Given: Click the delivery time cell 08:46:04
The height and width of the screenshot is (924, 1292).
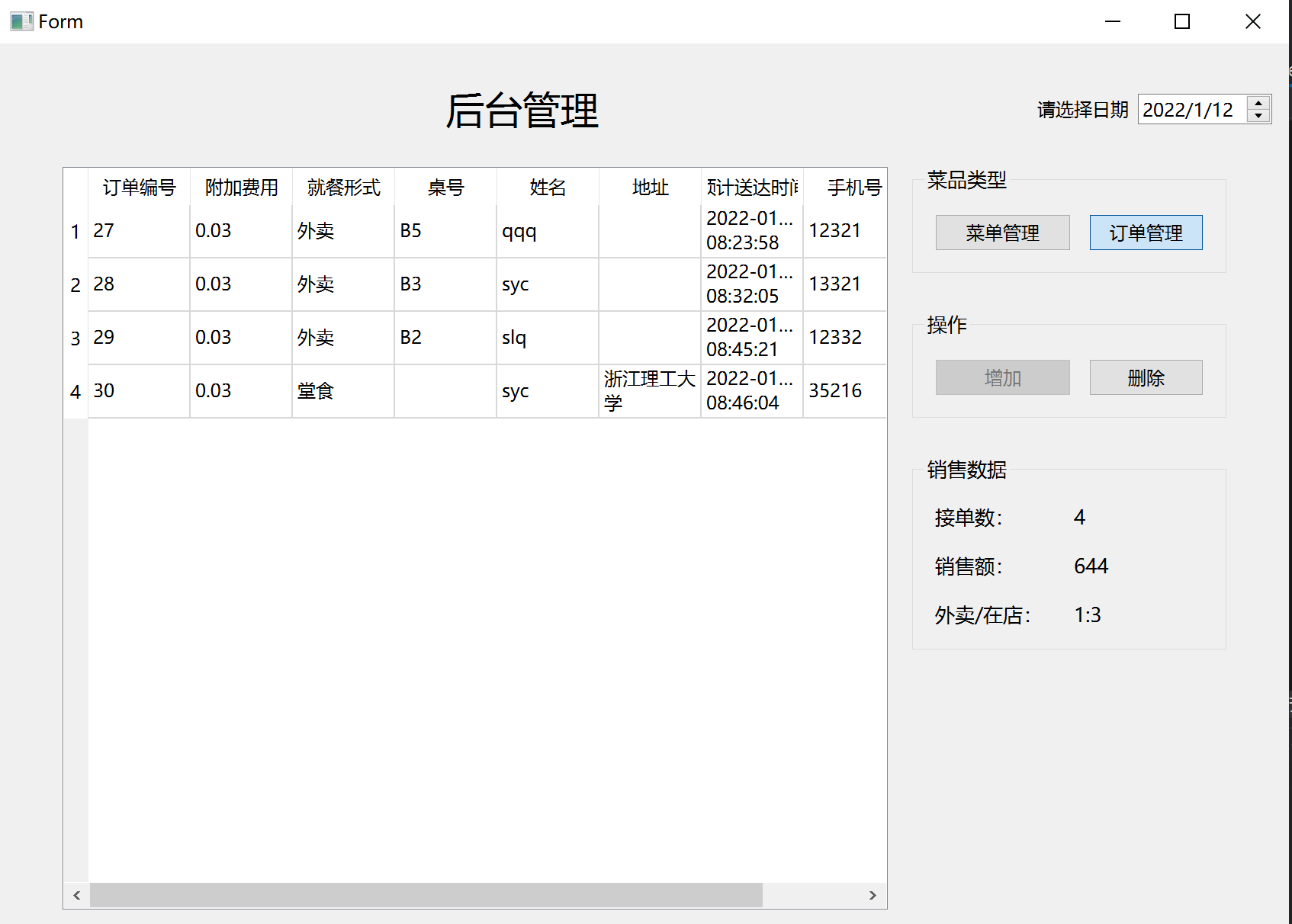Looking at the screenshot, I should [x=752, y=391].
